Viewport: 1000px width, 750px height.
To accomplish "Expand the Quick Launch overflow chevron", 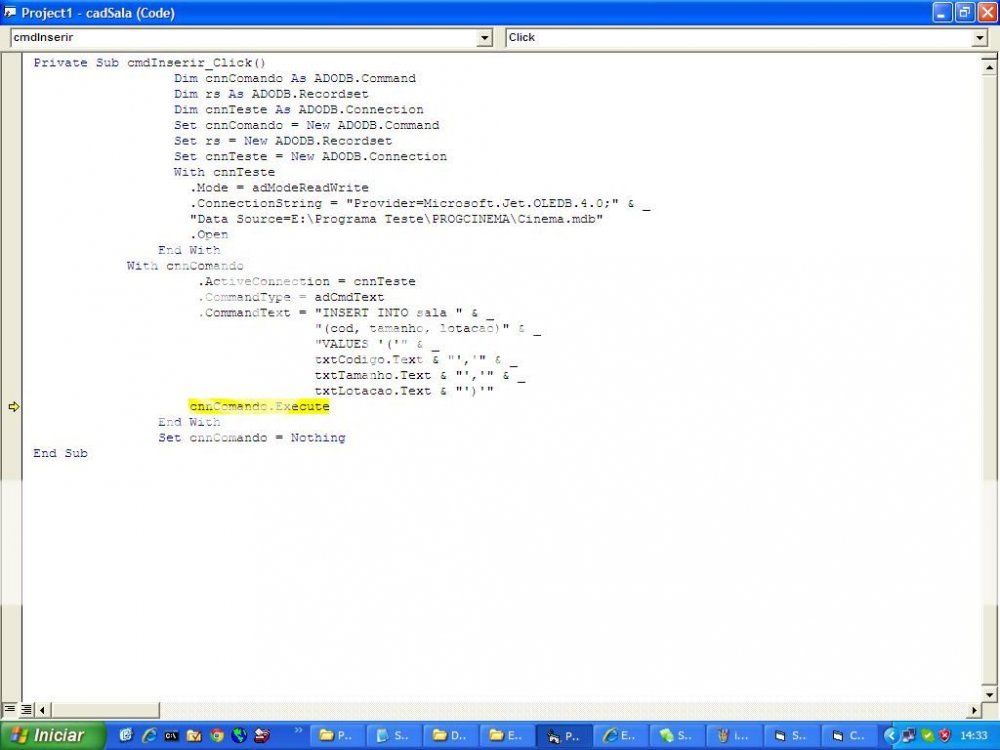I will click(298, 730).
